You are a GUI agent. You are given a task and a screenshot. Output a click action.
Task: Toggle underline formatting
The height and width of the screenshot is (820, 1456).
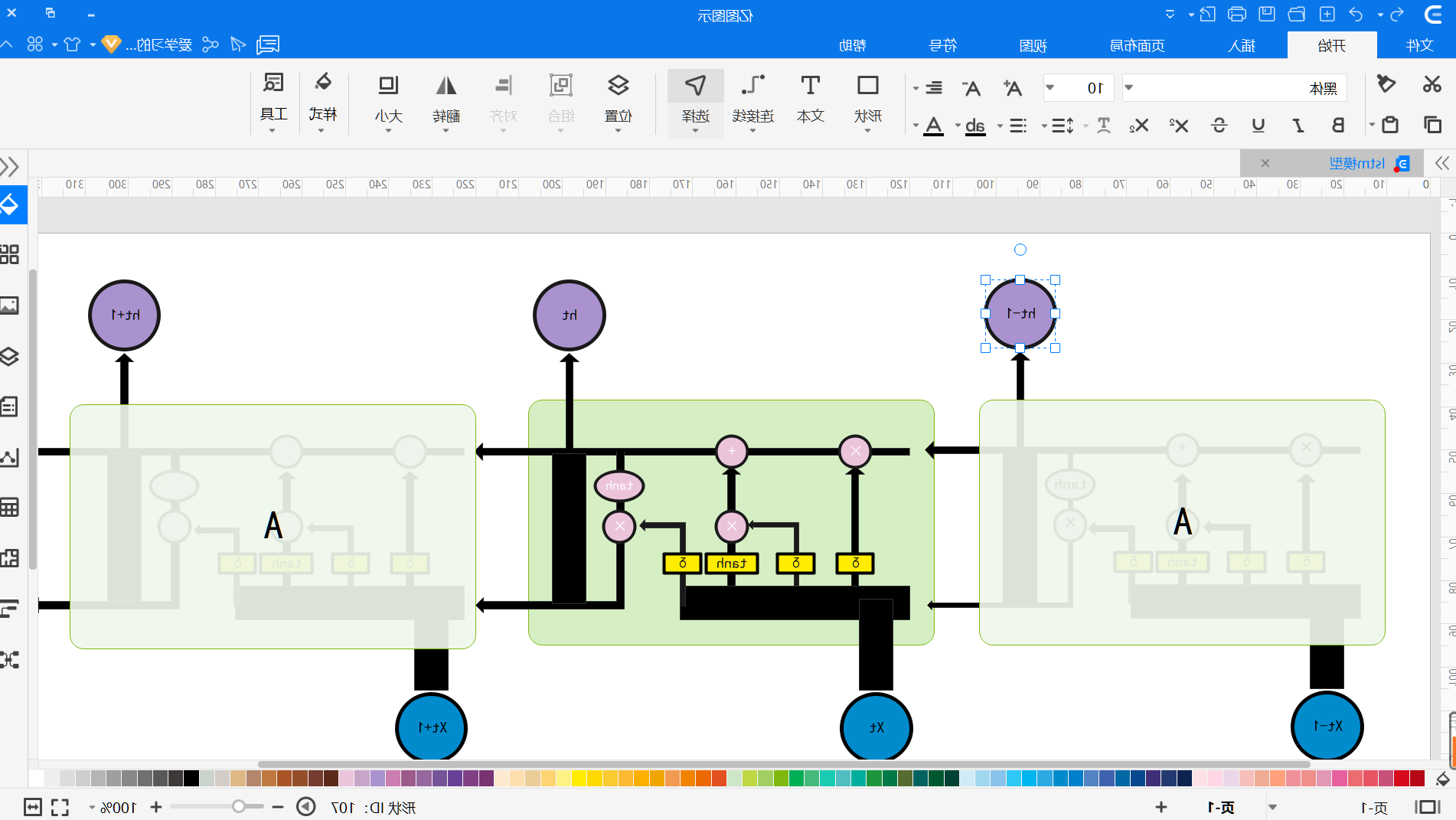coord(1258,125)
